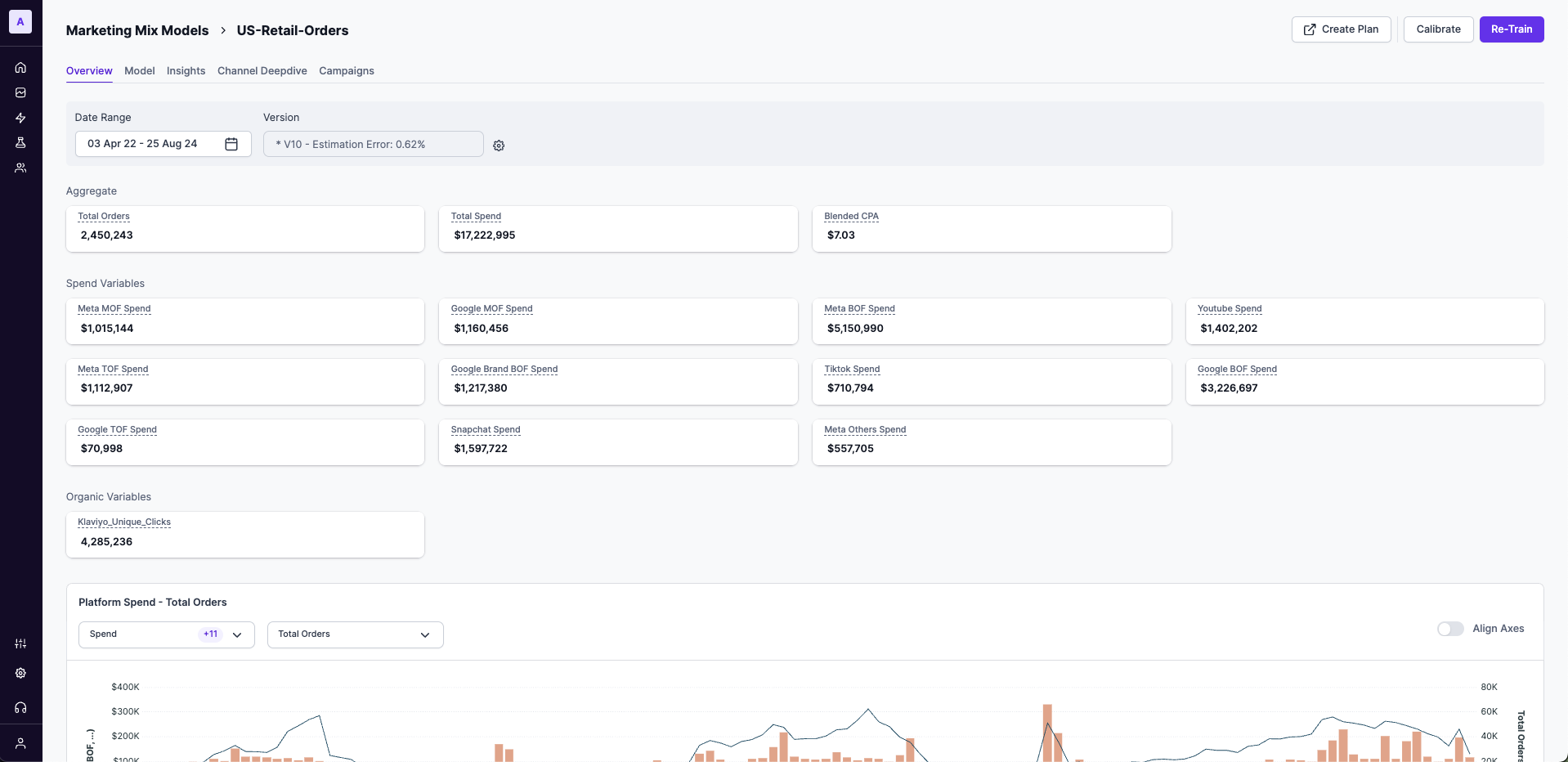Click the +11 badge in Spend dropdown
The height and width of the screenshot is (762, 1568).
tap(211, 634)
